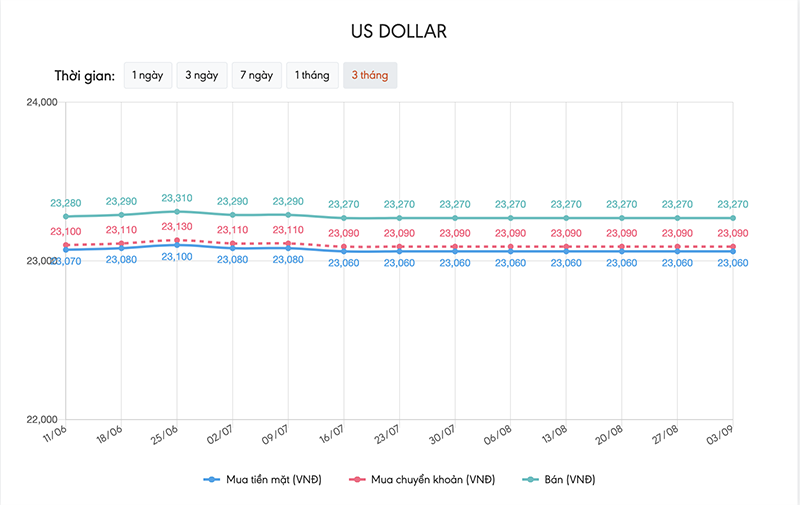Click Mua chuyển khoản point on 25/06
Image resolution: width=800 pixels, height=505 pixels.
(177, 240)
